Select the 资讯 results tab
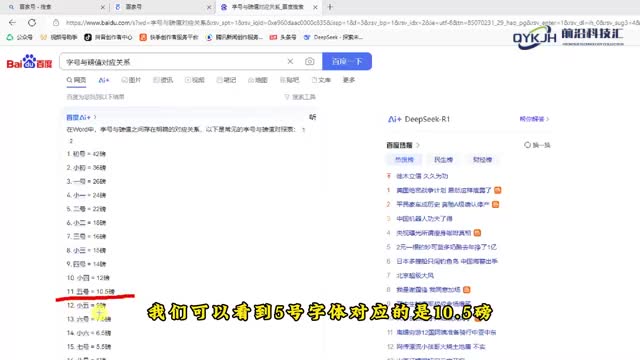 click(x=163, y=80)
